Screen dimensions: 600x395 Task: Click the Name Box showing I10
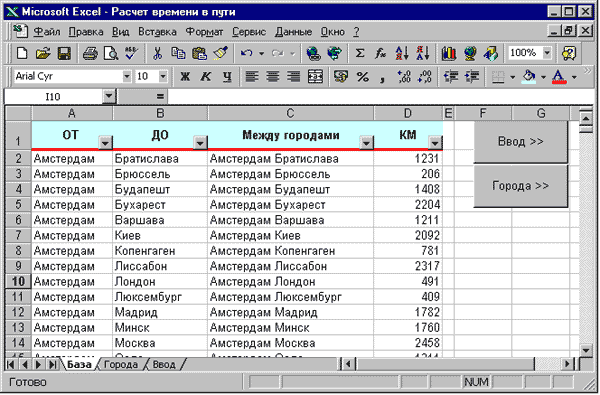[53, 97]
